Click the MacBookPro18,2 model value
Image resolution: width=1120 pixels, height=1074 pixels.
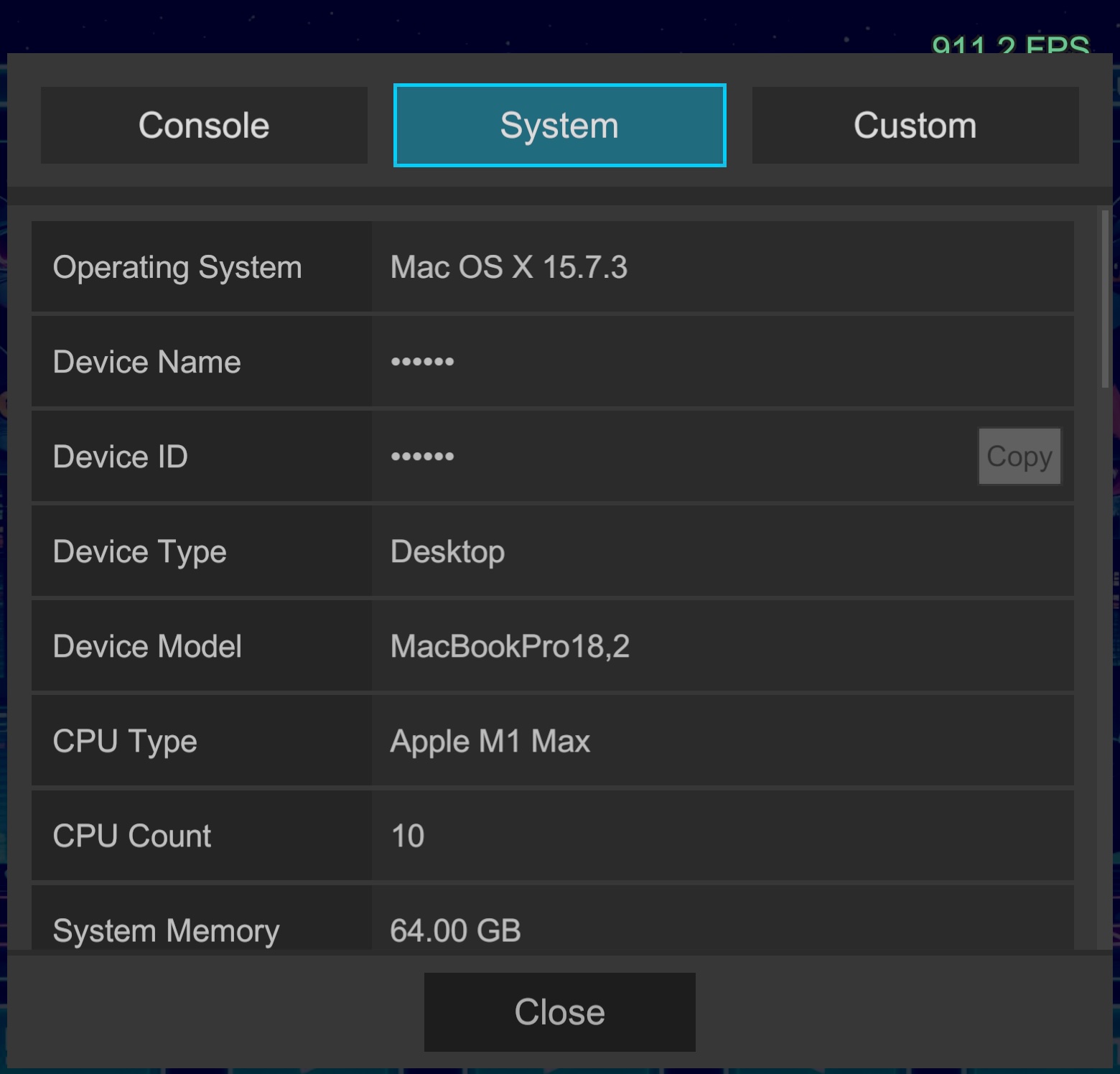coord(510,646)
